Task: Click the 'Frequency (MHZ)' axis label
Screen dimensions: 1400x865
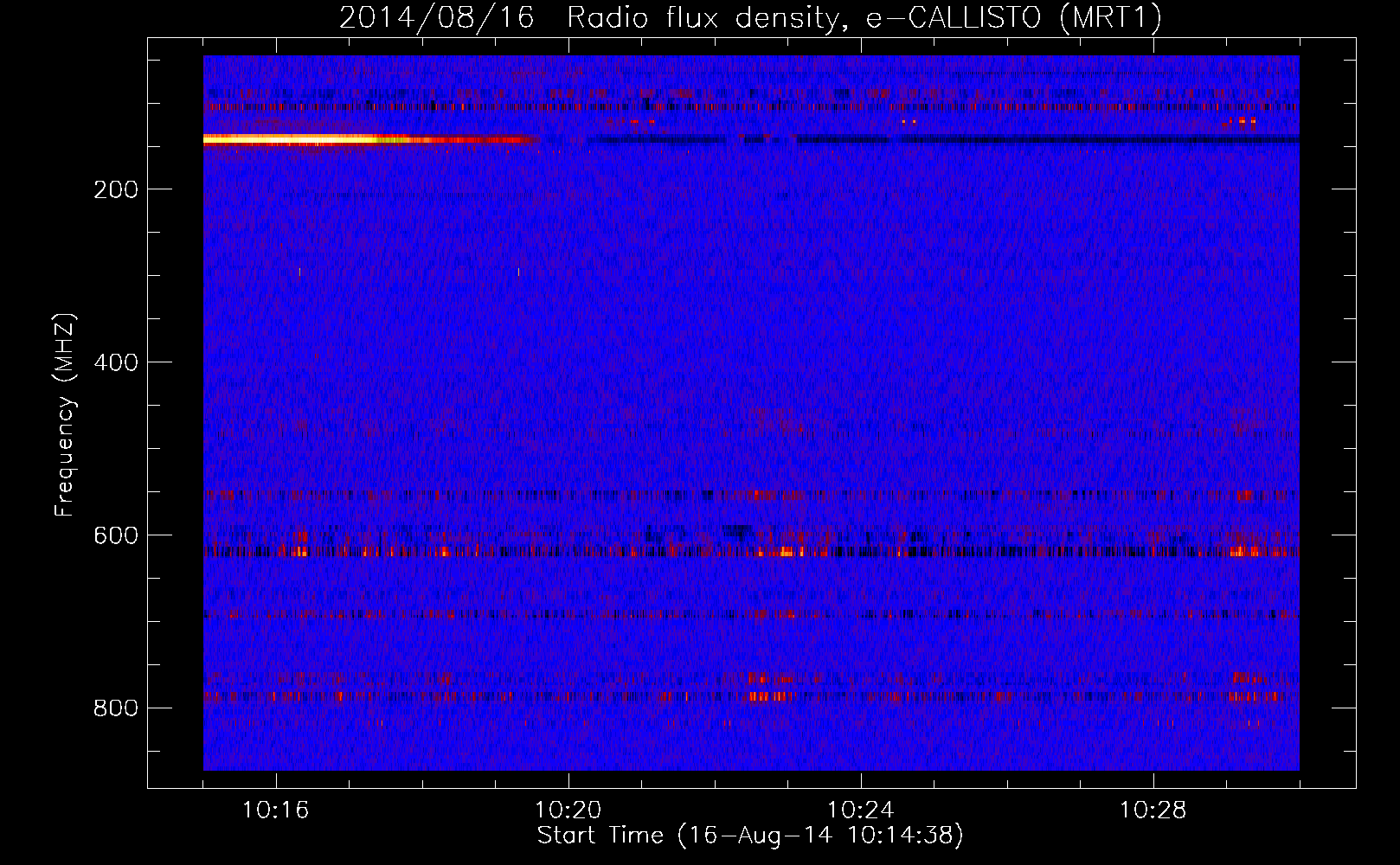Action: [65, 414]
